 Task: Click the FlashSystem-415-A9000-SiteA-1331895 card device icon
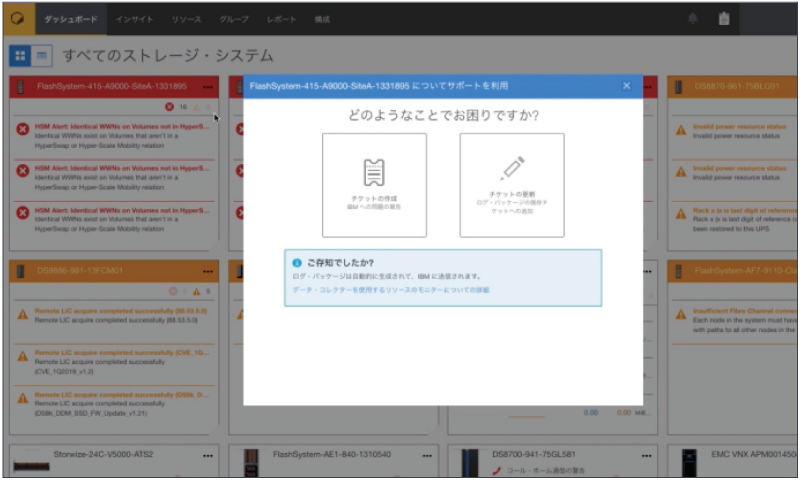tap(21, 87)
